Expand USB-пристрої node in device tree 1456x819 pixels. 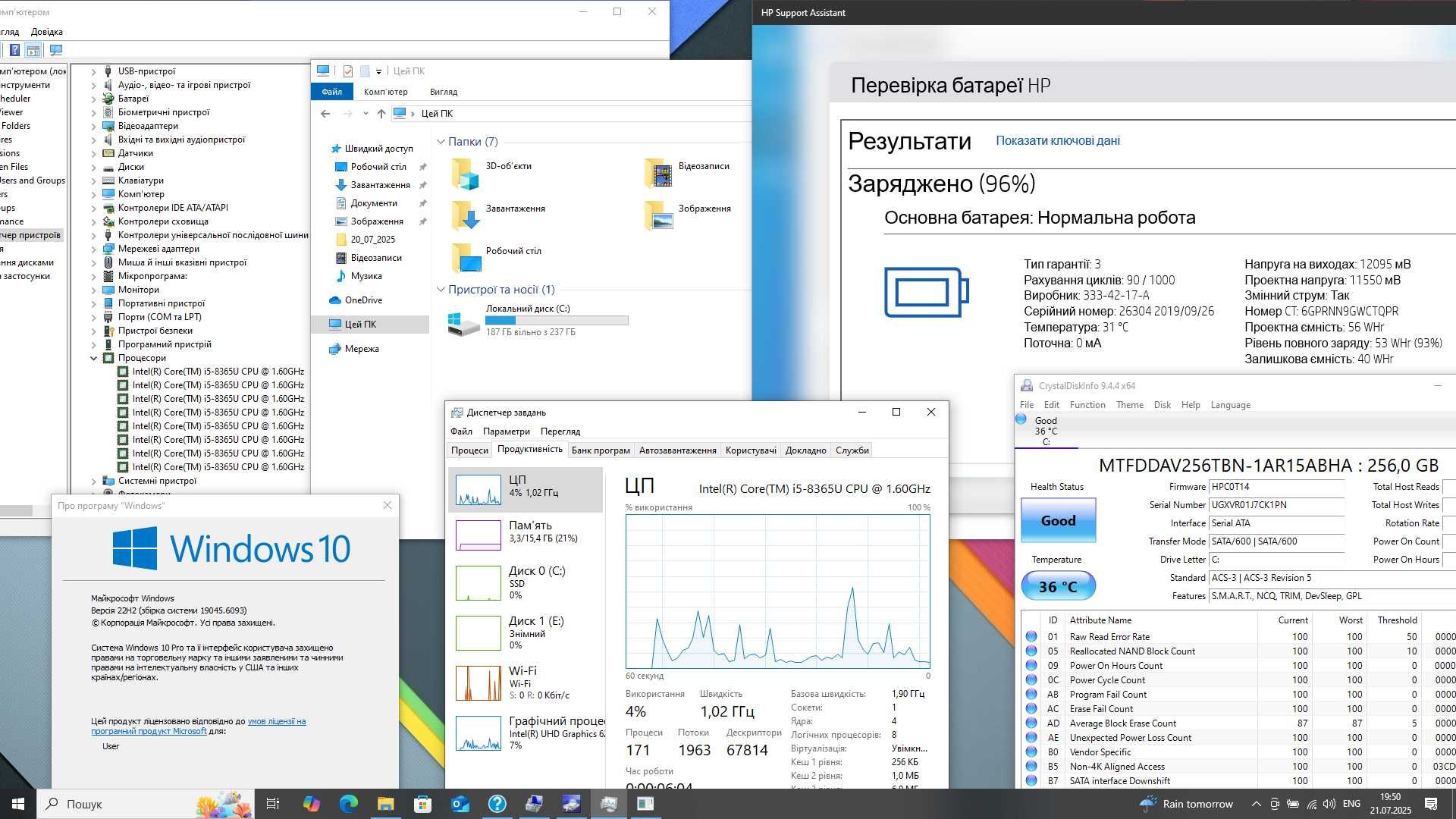[94, 71]
